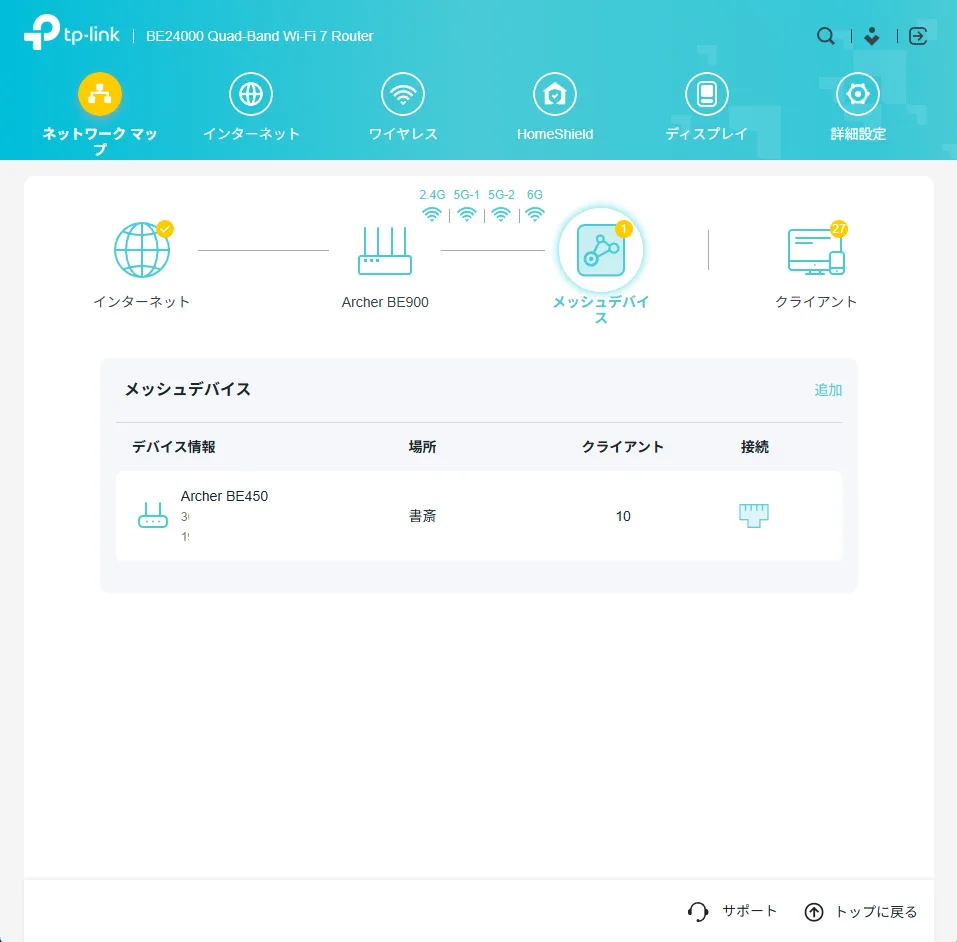This screenshot has height=942, width=957.
Task: Click the BE24000 Quad-Band Wi-Fi 7 Router title
Action: [x=259, y=36]
